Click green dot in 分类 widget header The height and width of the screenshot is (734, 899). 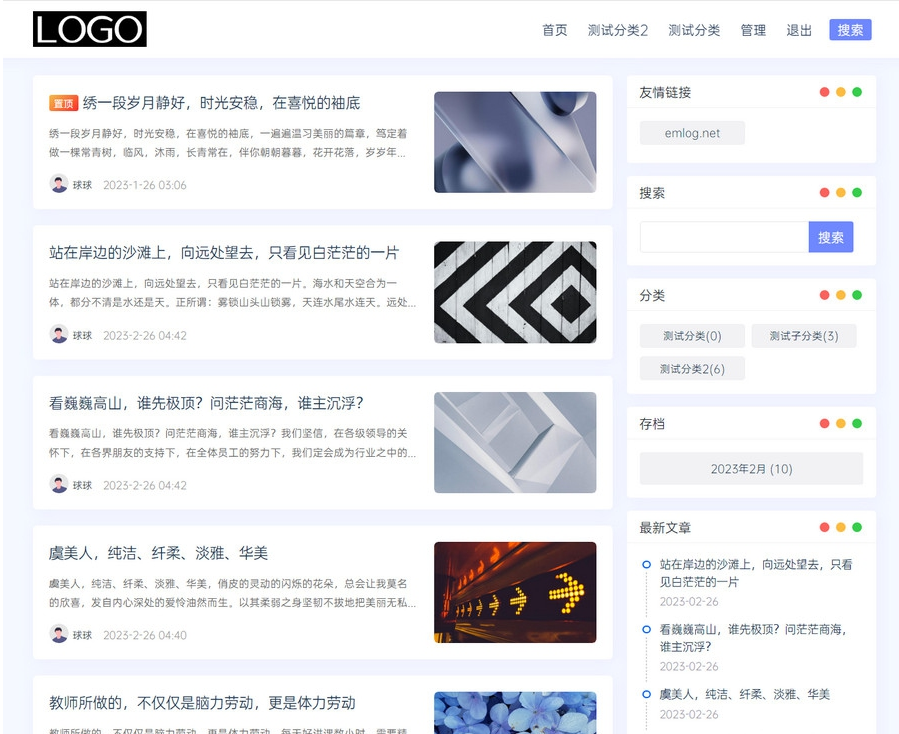[857, 295]
